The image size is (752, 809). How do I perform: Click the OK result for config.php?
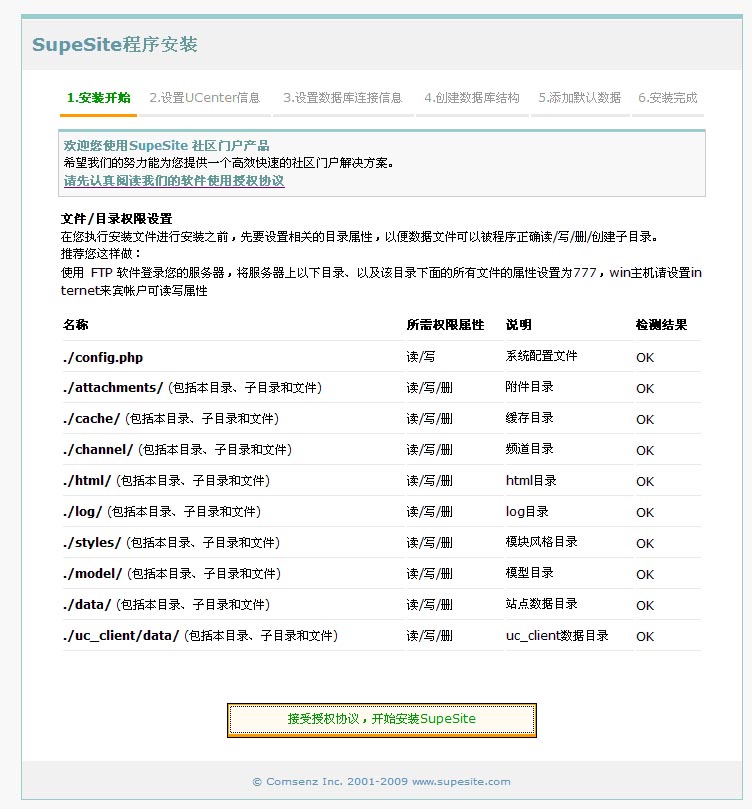pos(645,358)
